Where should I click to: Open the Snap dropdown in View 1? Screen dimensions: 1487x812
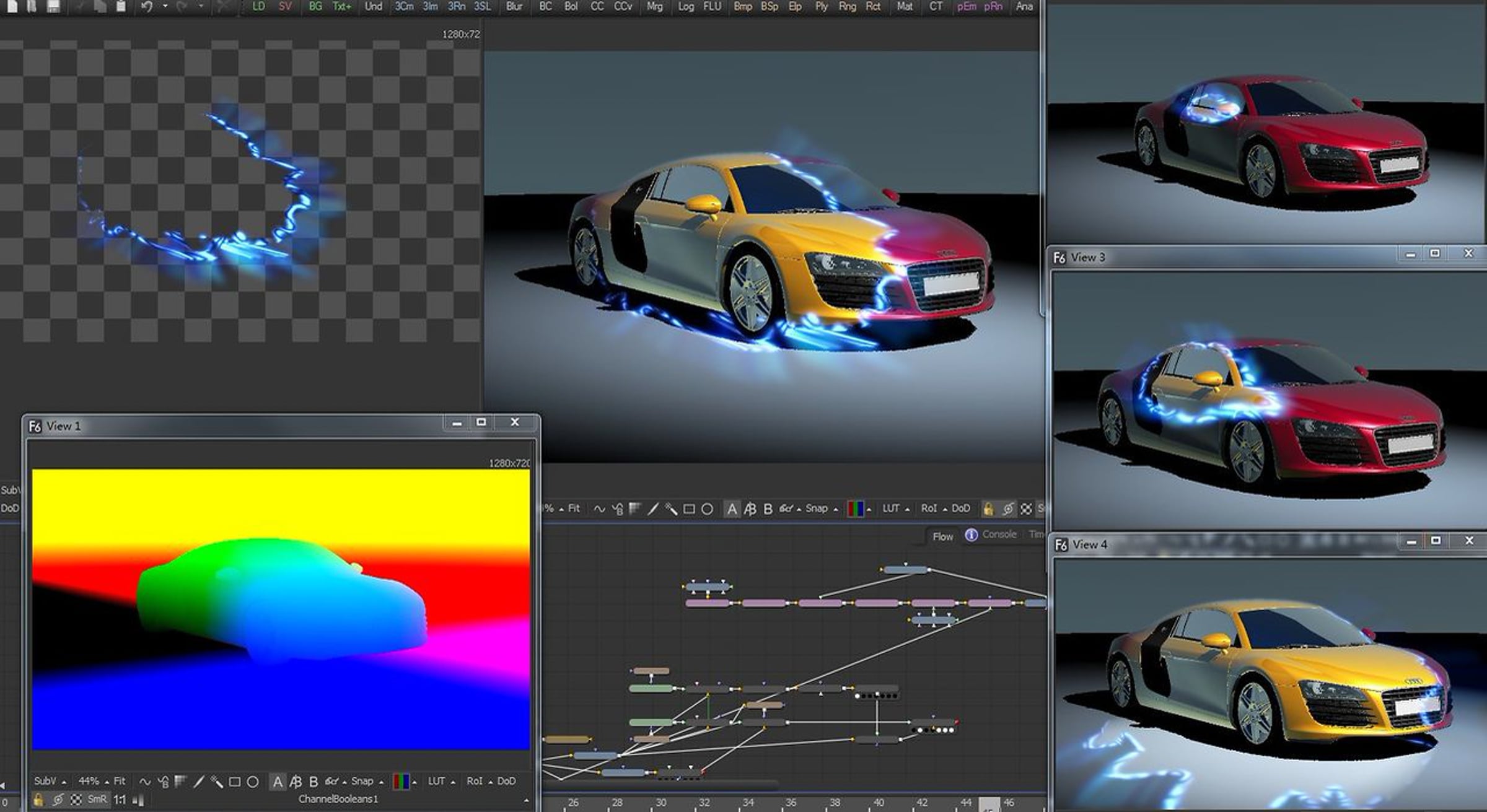(x=367, y=782)
